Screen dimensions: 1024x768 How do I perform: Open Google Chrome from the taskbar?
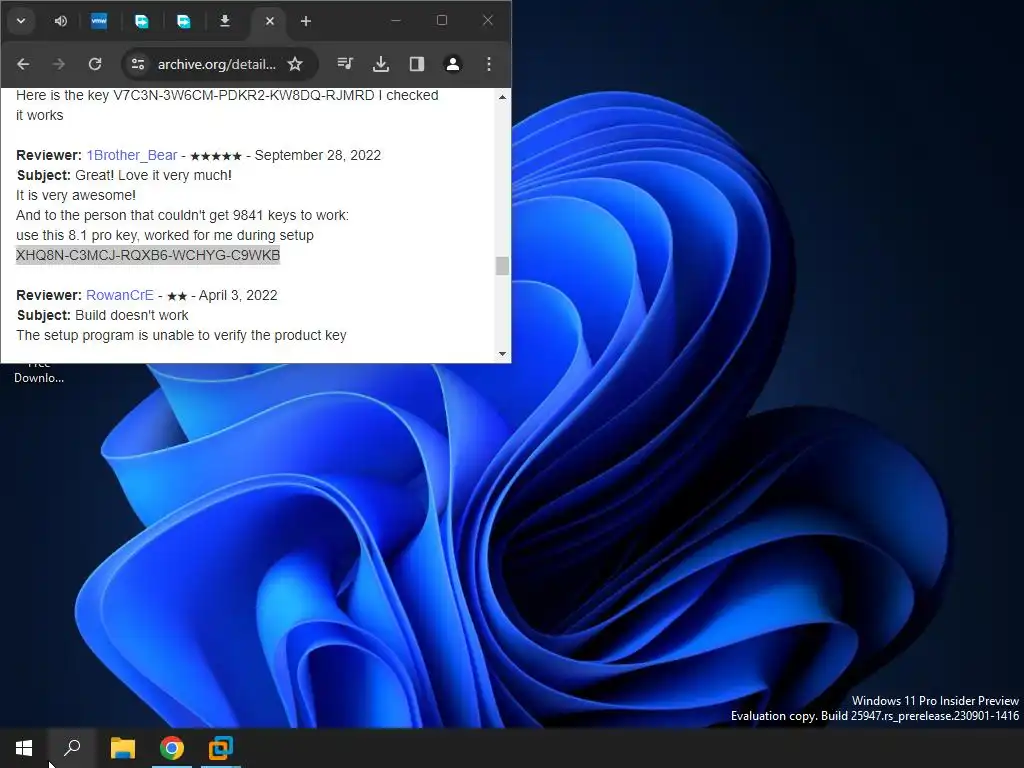click(172, 748)
